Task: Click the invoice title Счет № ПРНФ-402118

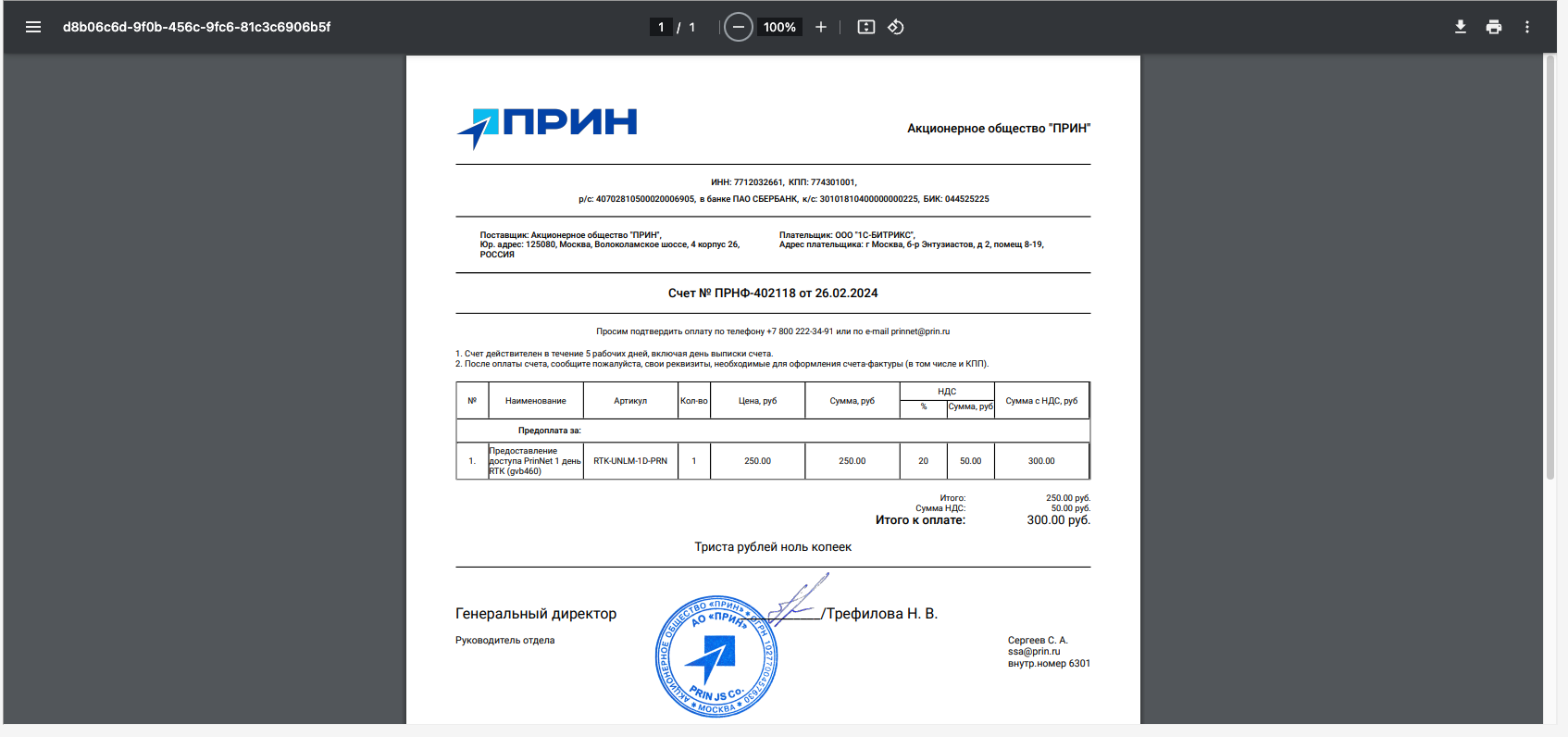Action: 773,294
